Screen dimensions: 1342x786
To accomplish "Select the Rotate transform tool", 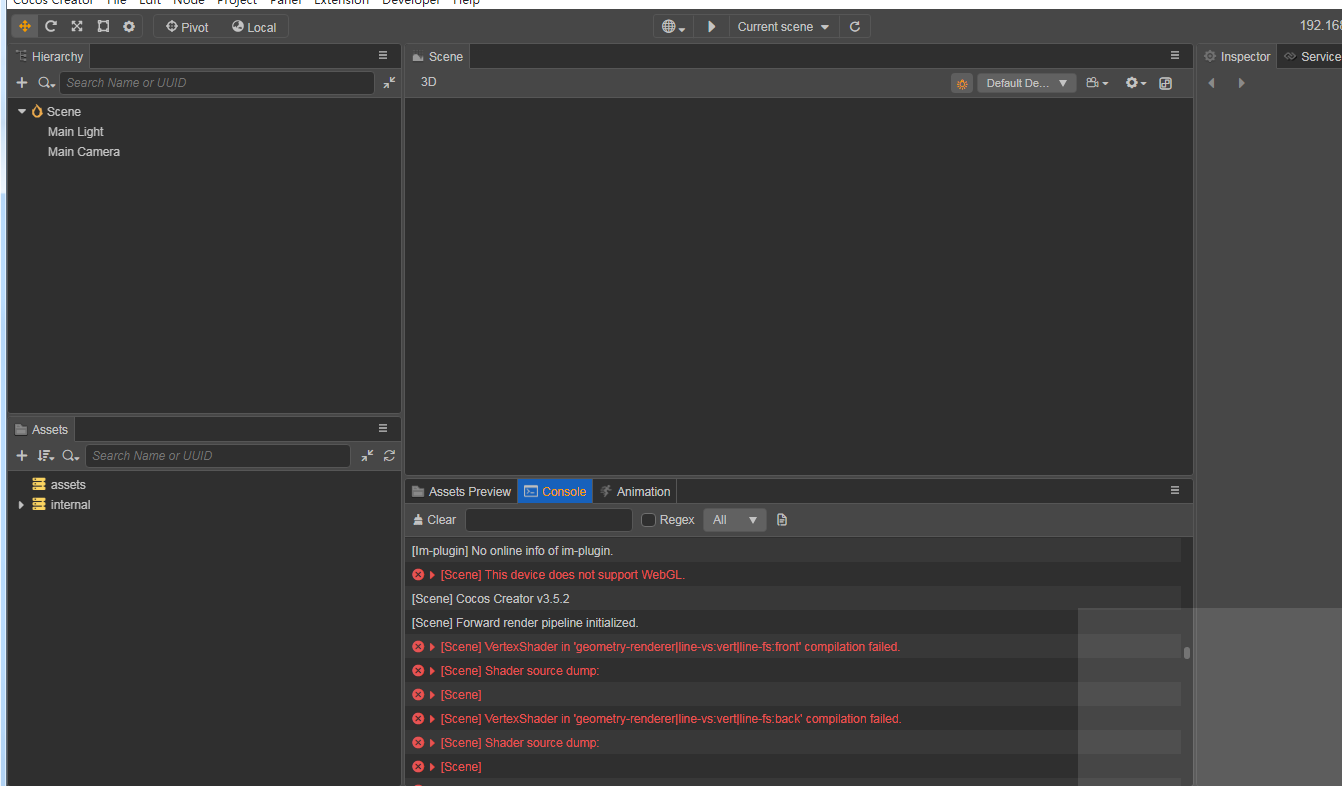I will 51,26.
